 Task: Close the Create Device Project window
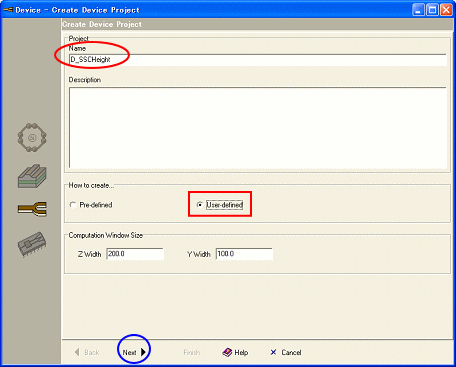click(x=446, y=10)
